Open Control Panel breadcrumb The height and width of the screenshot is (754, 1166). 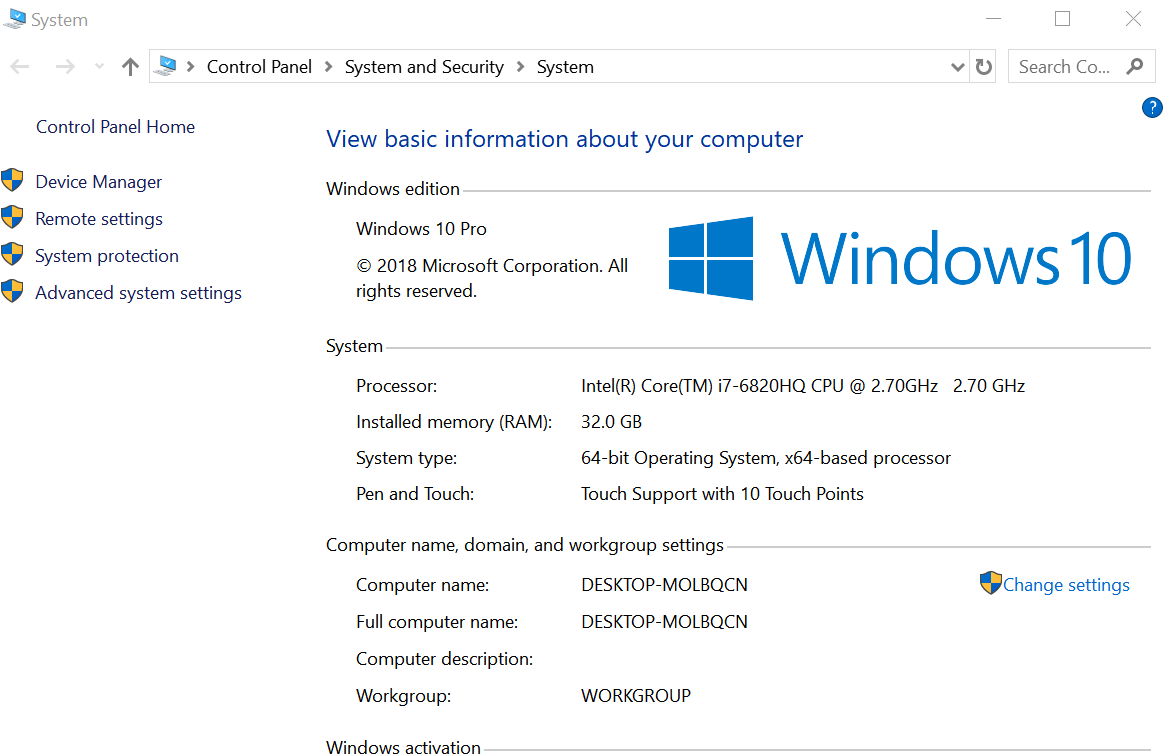259,67
